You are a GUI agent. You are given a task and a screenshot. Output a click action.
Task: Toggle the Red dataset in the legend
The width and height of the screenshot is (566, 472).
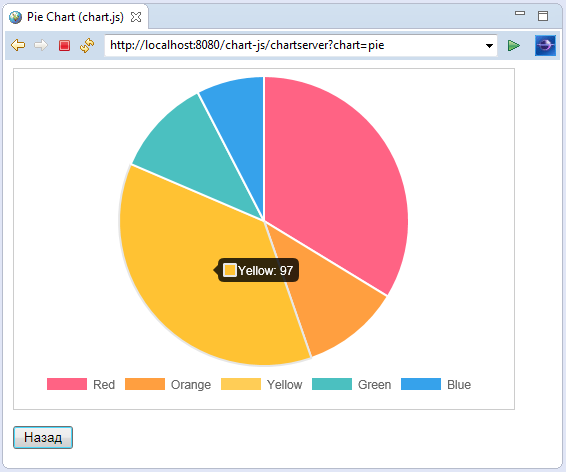[81, 384]
